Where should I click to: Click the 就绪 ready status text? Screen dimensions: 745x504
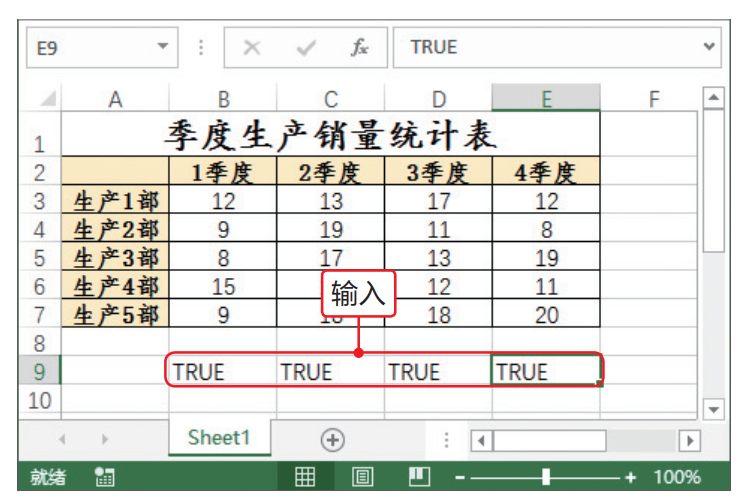tap(48, 477)
